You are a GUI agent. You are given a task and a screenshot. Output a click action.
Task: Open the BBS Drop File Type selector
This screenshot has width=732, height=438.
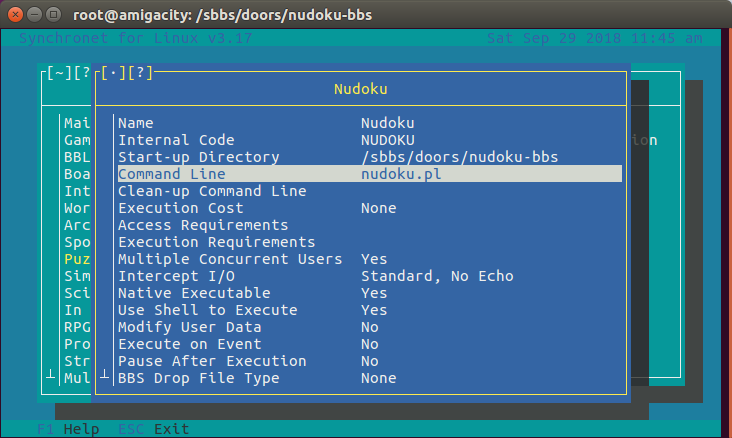click(x=370, y=378)
